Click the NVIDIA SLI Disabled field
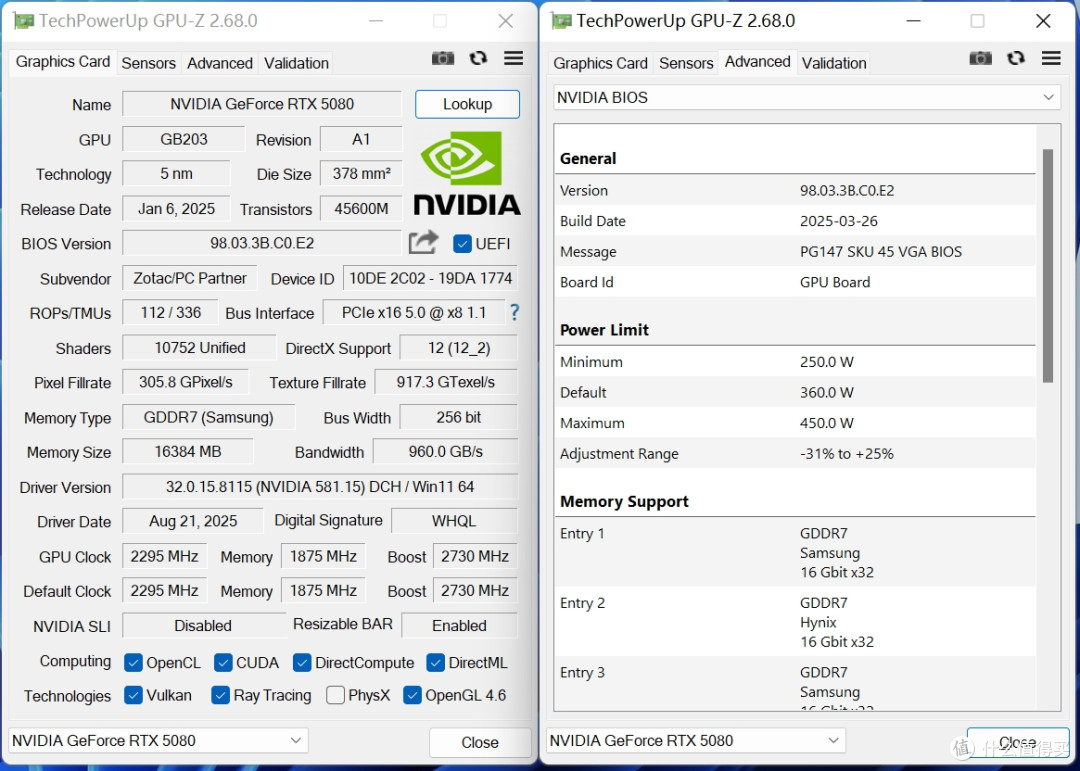 (203, 626)
